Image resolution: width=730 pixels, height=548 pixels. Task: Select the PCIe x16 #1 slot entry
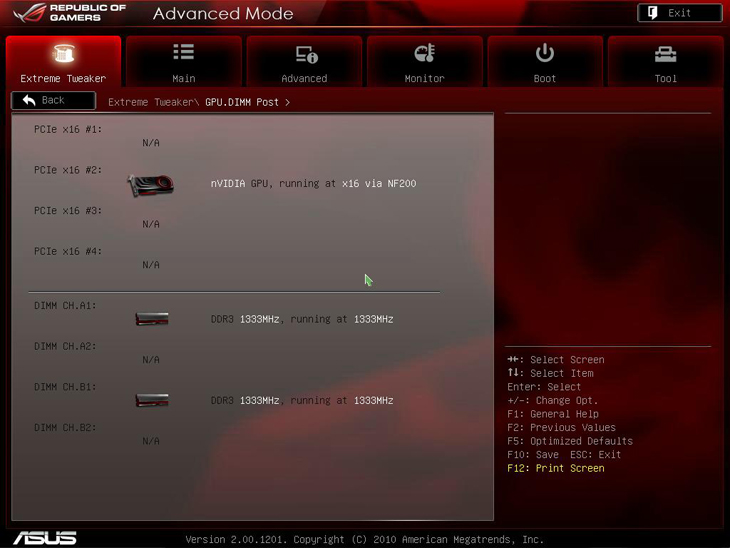68,130
